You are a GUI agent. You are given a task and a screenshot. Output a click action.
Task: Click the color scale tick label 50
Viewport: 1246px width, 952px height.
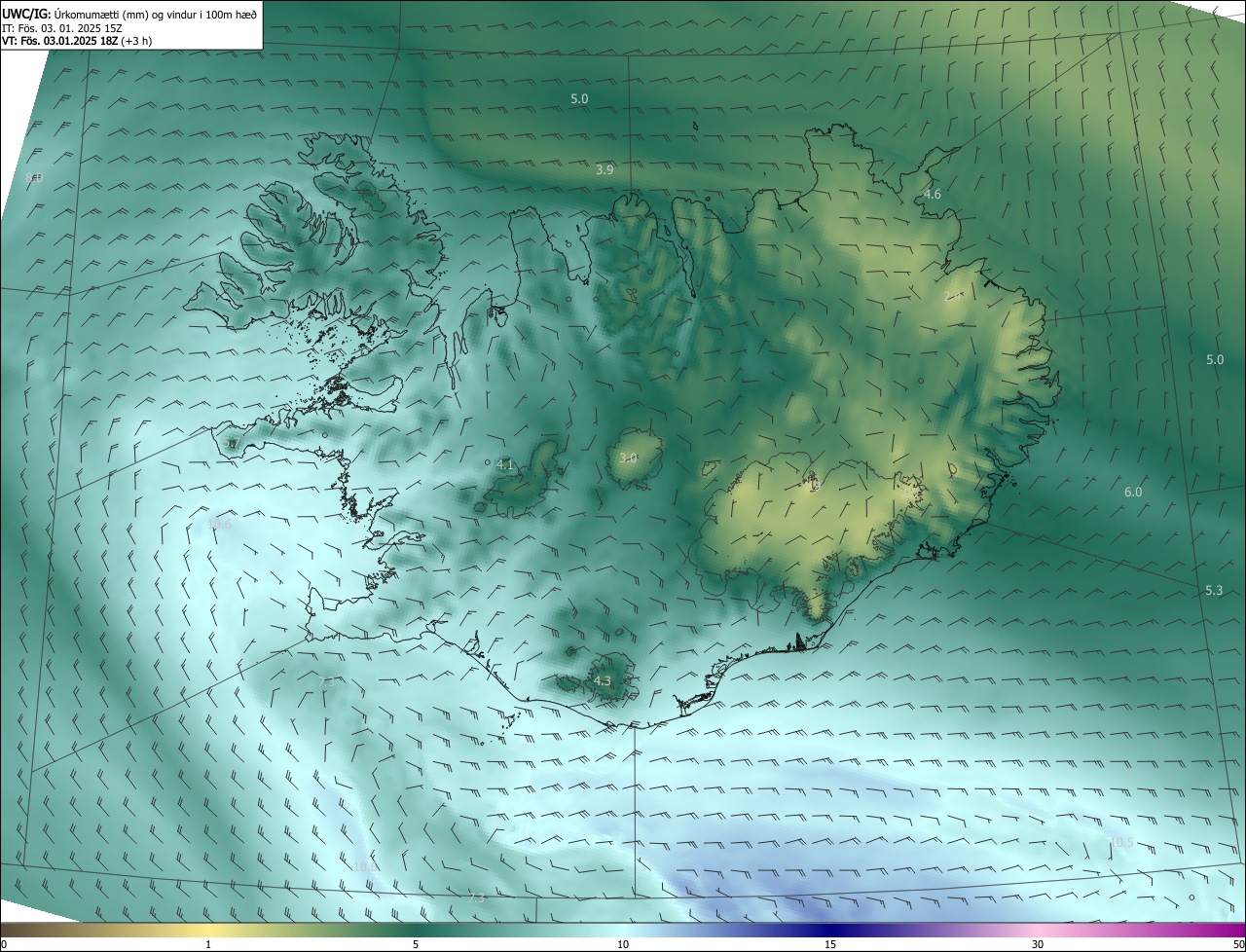[x=1238, y=944]
